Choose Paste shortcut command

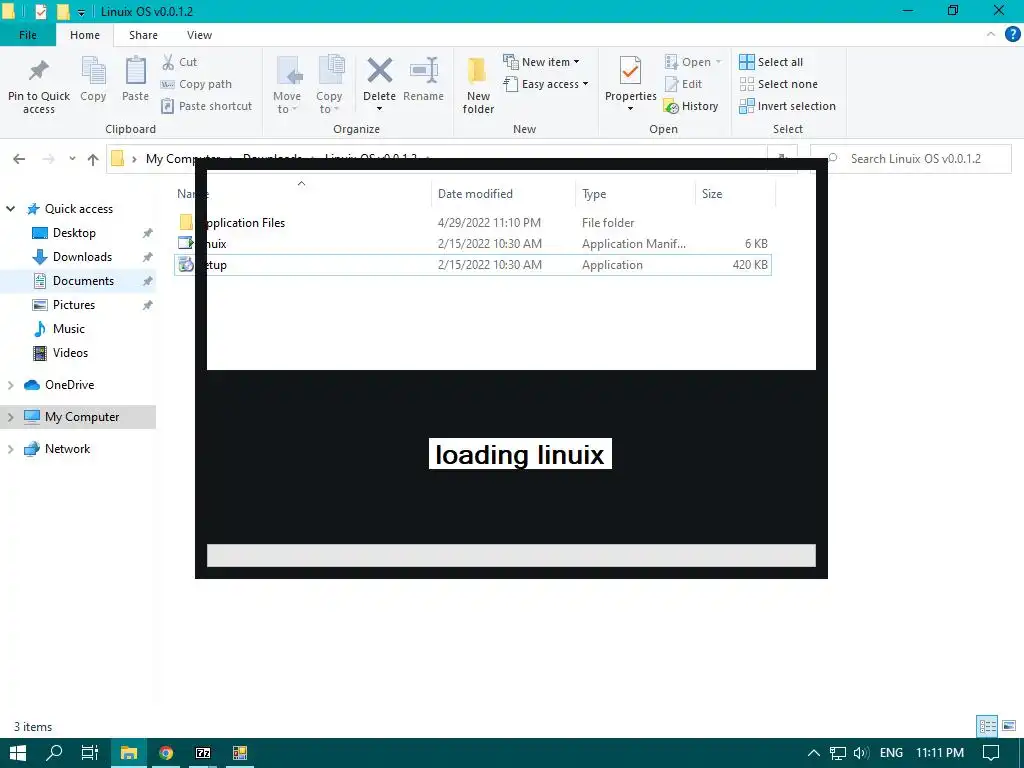[x=206, y=106]
